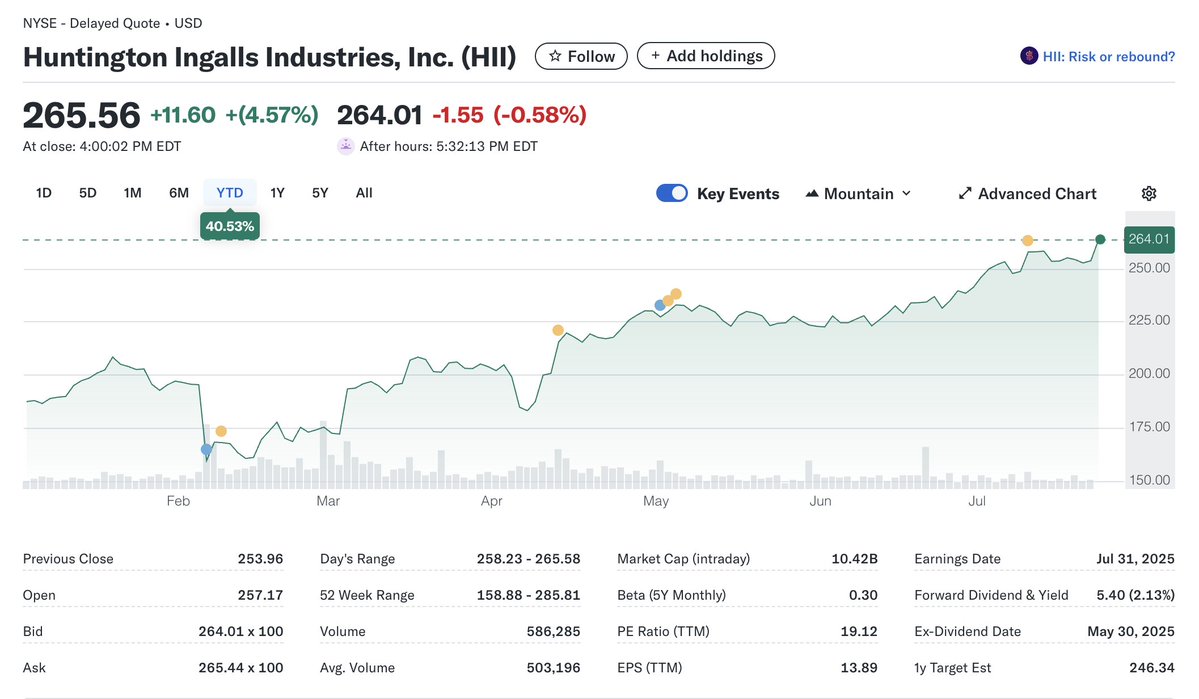1199x699 pixels.
Task: Click the Apr label on chart axis
Action: pyautogui.click(x=491, y=501)
